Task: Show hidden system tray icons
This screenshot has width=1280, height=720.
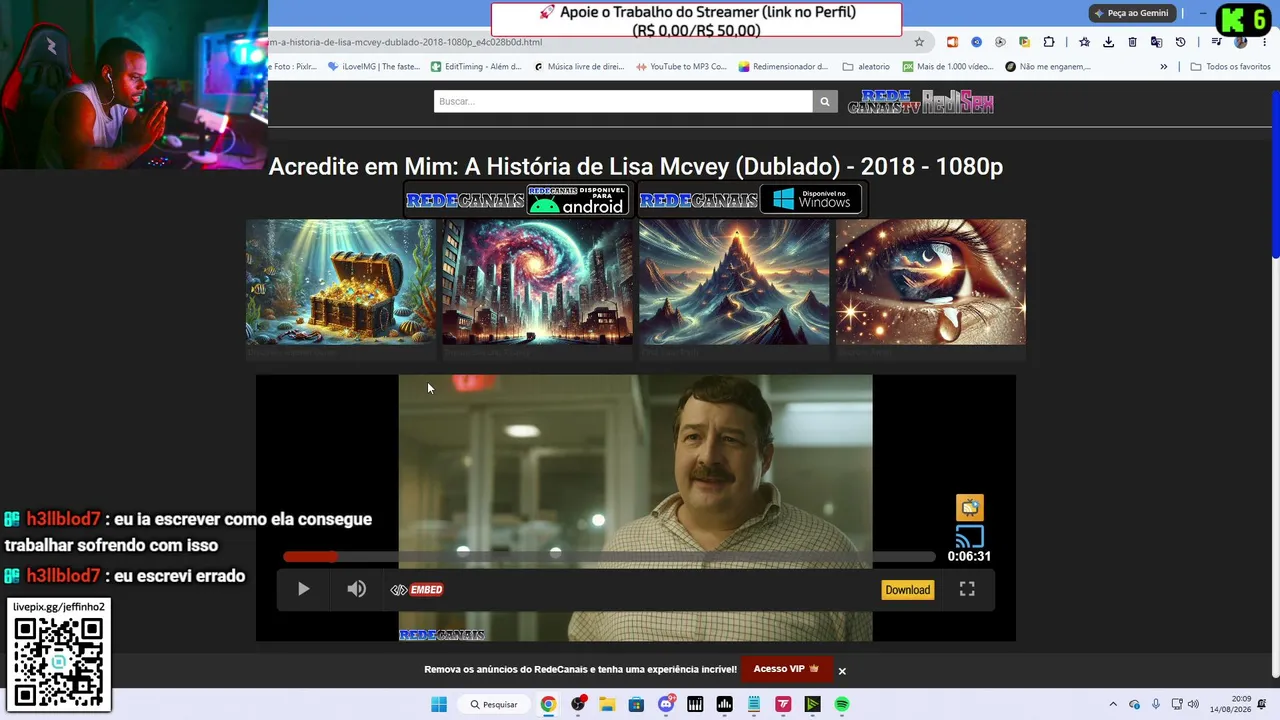Action: 1113,704
